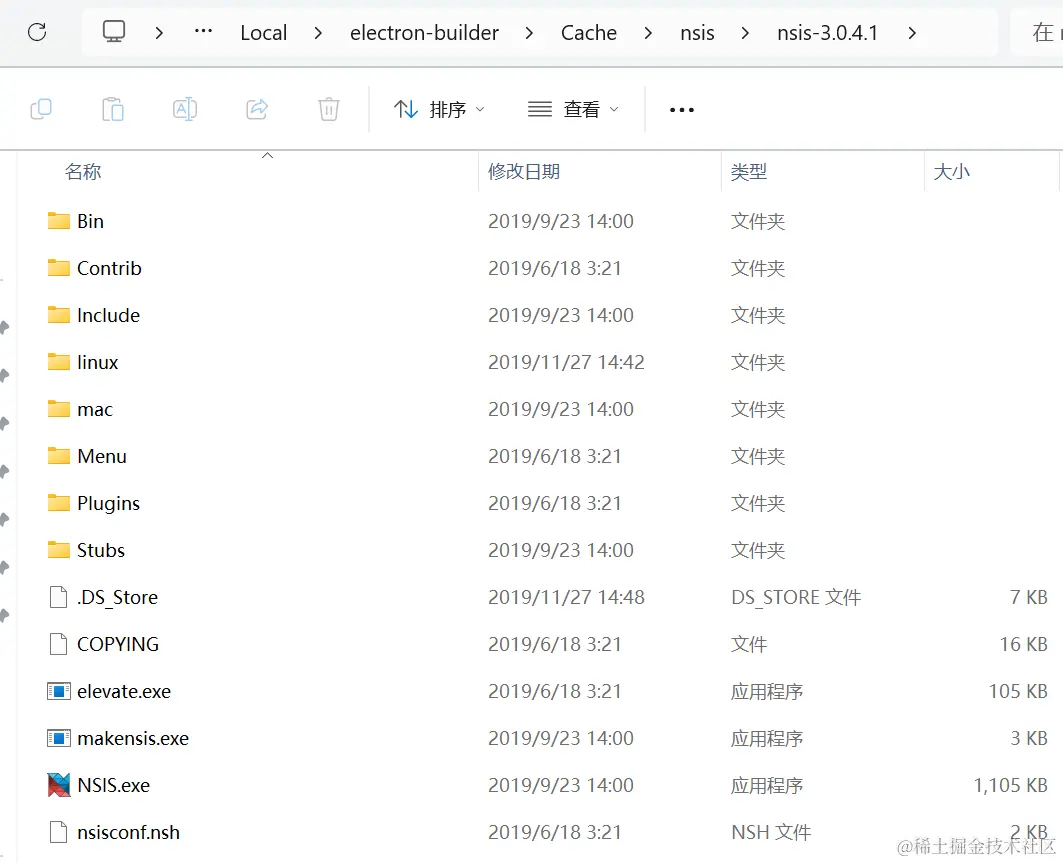This screenshot has height=863, width=1063.
Task: Click the 名称 column sort indicator arrow
Action: click(x=267, y=156)
